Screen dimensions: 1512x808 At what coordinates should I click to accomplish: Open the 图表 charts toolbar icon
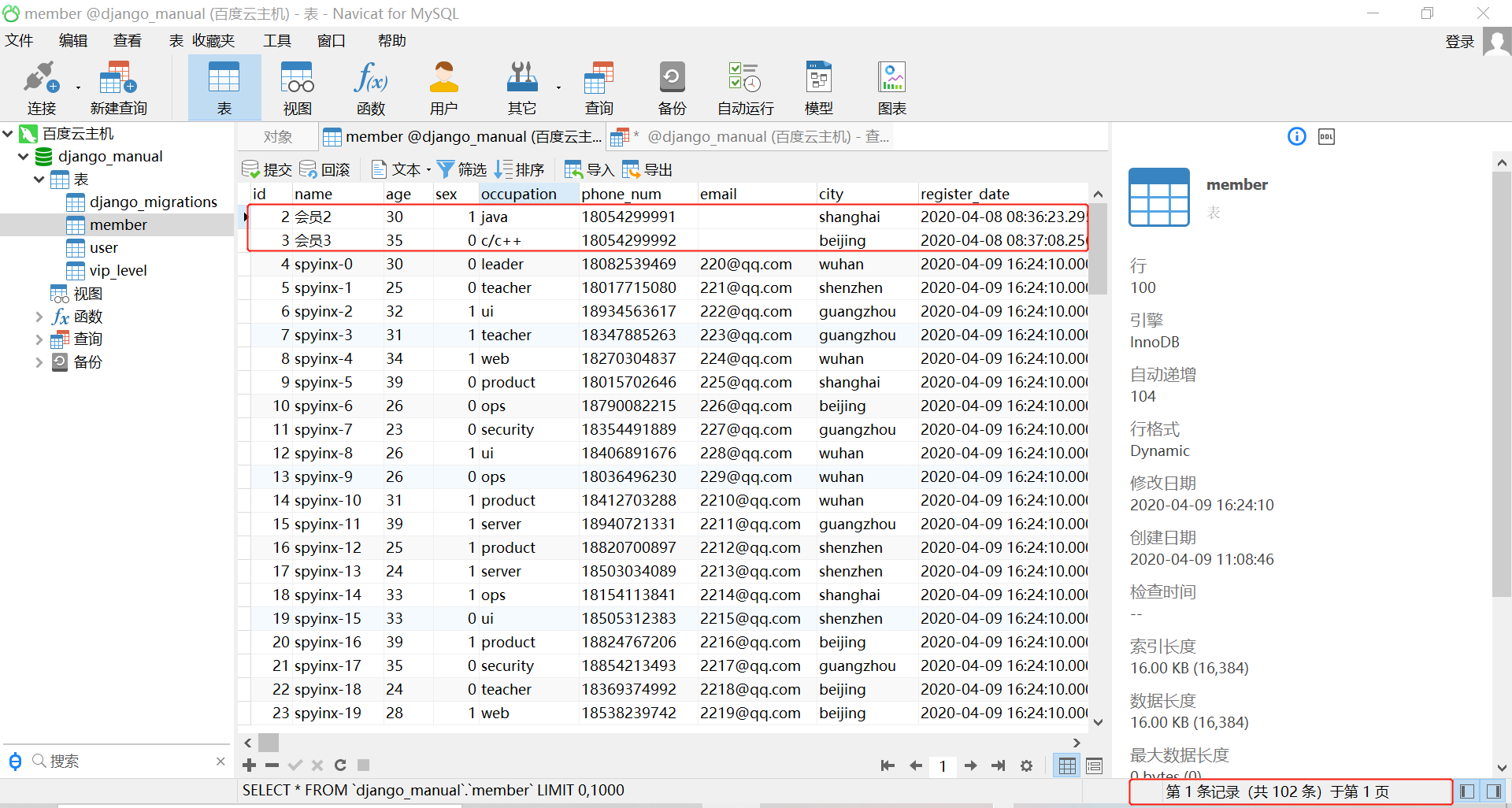point(891,87)
